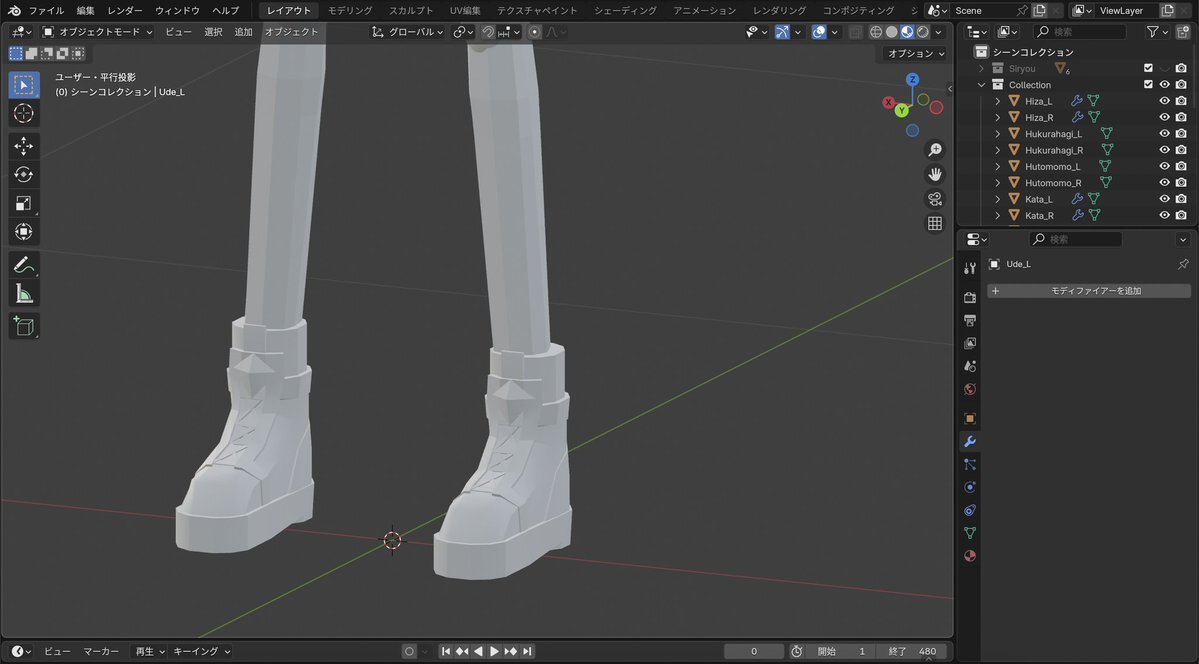The height and width of the screenshot is (664, 1199).
Task: Select the Rotate tool
Action: [24, 175]
